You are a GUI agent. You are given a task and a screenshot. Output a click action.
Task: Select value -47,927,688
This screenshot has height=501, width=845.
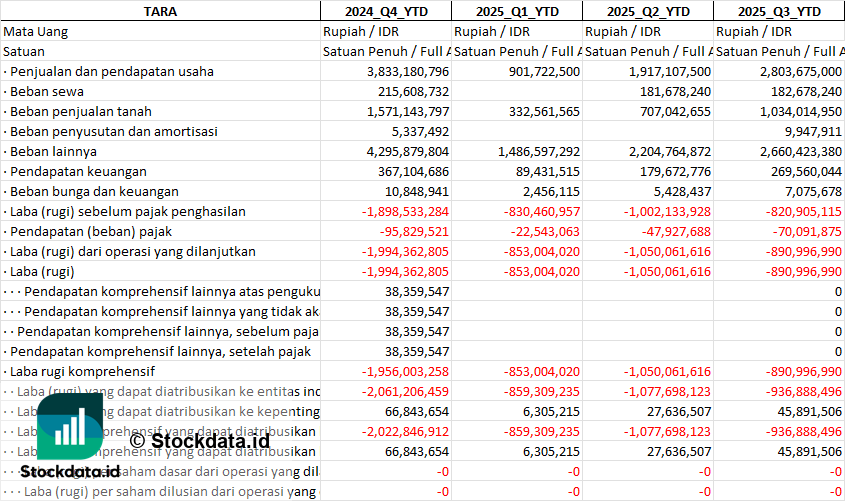[676, 232]
